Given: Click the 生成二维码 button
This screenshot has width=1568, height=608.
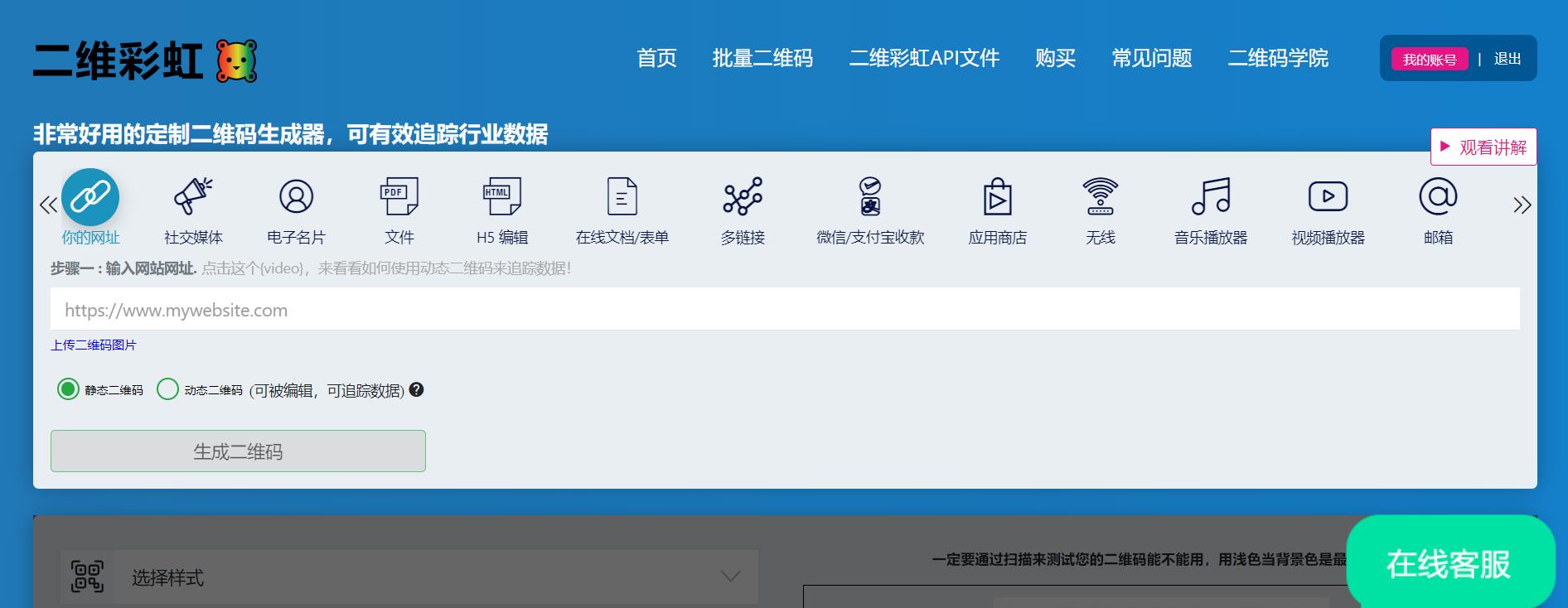Looking at the screenshot, I should tap(238, 451).
